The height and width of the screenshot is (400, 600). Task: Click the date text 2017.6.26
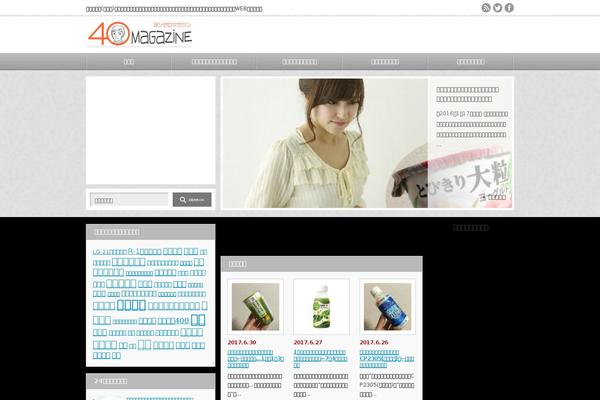click(x=374, y=342)
